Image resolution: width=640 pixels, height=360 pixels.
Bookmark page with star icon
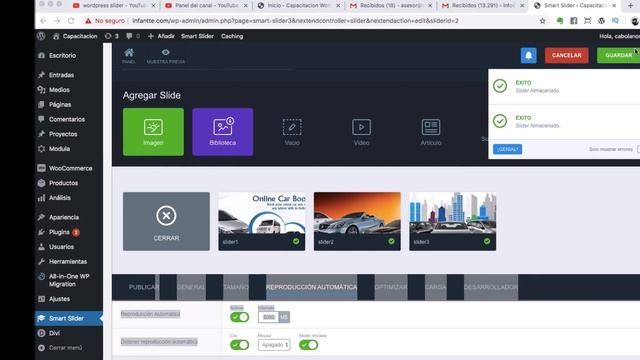542,21
